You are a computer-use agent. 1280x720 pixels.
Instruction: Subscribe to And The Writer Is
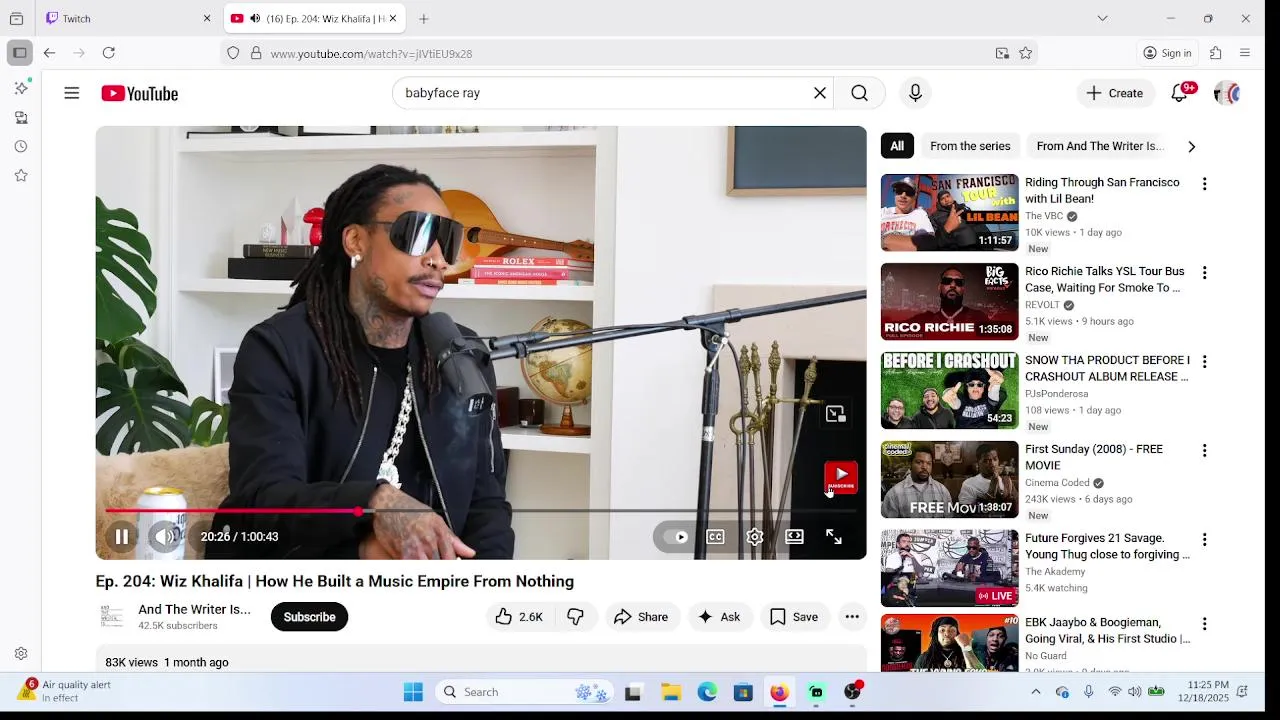pos(309,617)
